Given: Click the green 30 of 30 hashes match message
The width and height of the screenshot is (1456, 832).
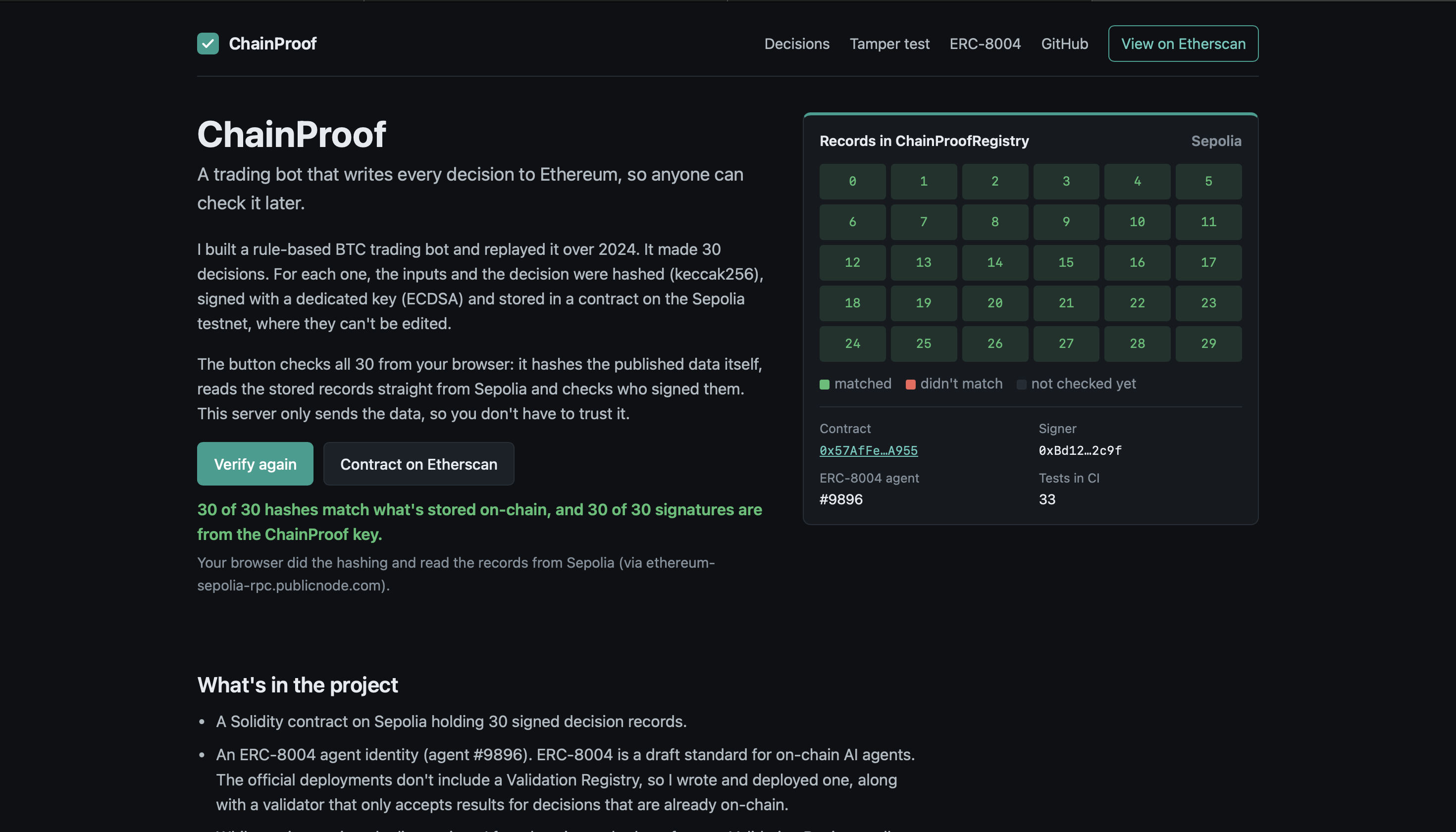Looking at the screenshot, I should (479, 522).
